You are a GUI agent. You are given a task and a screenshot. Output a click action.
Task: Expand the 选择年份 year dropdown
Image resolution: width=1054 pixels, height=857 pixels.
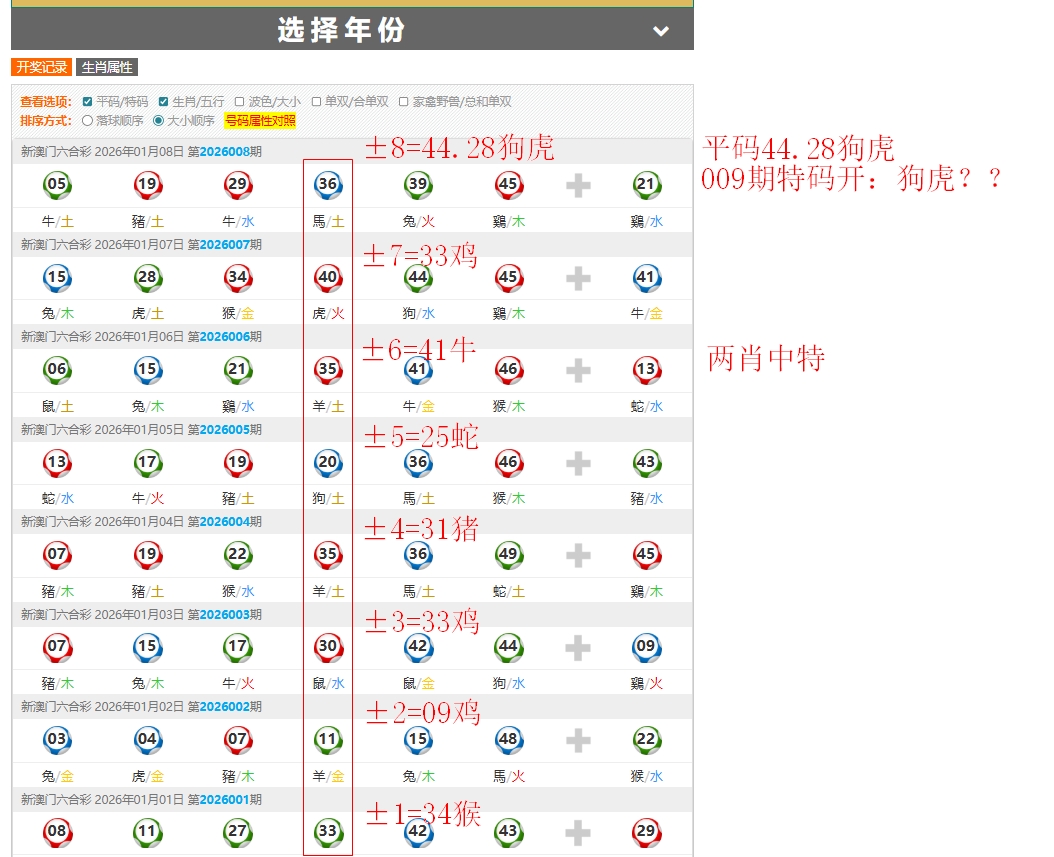(x=342, y=30)
